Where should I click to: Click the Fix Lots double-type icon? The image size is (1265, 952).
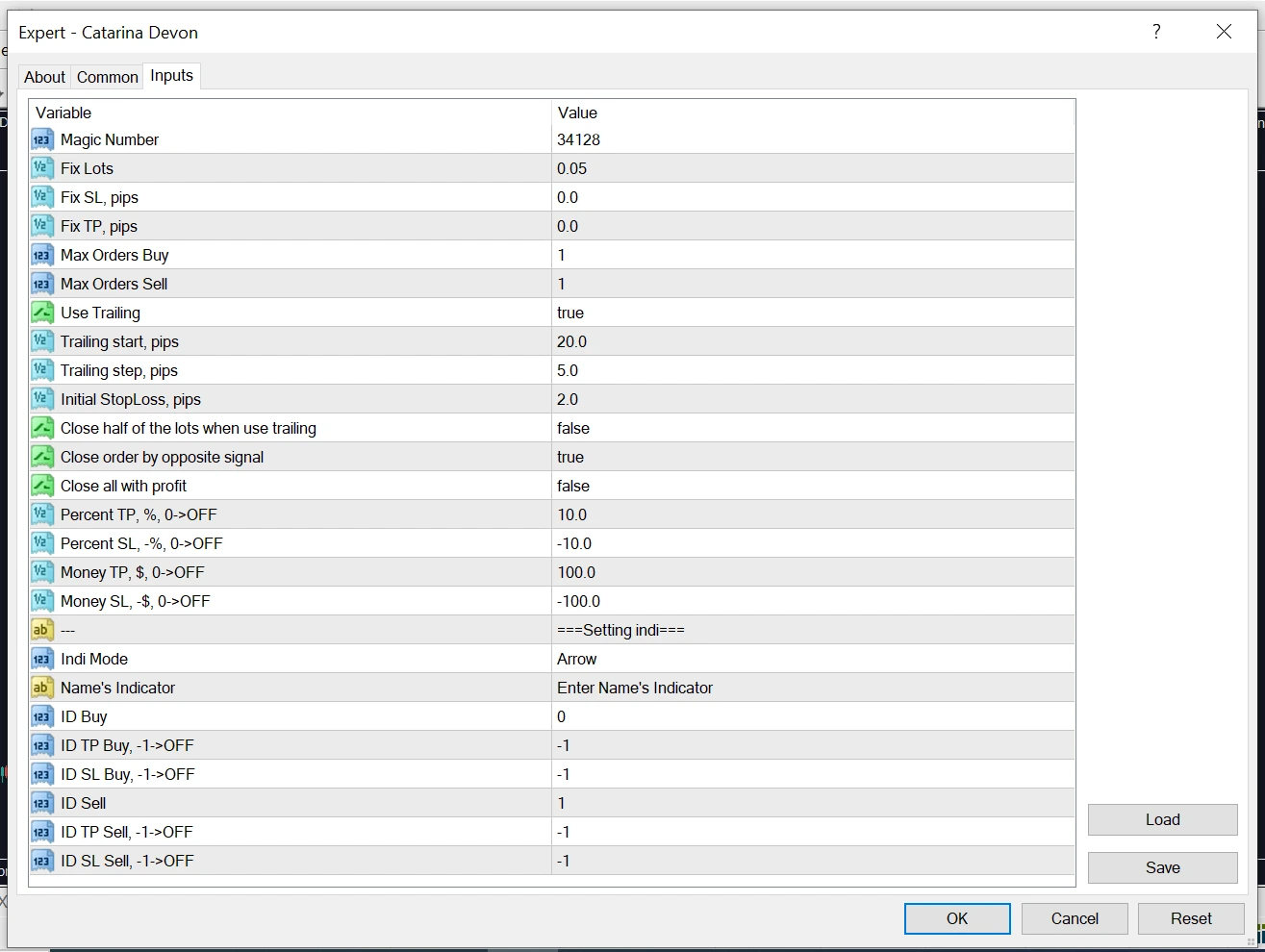point(41,168)
